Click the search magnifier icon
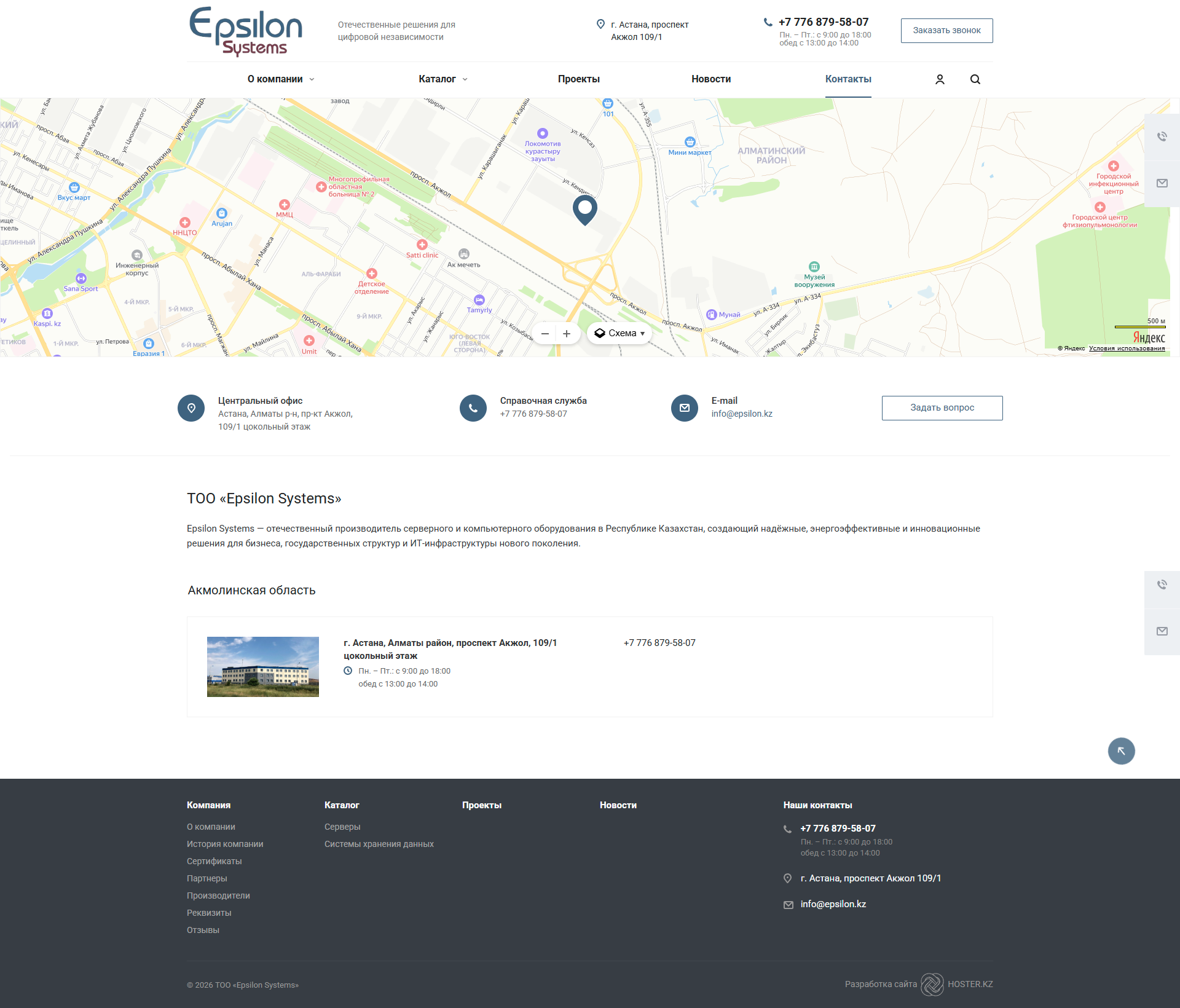Image resolution: width=1180 pixels, height=1008 pixels. click(x=975, y=79)
